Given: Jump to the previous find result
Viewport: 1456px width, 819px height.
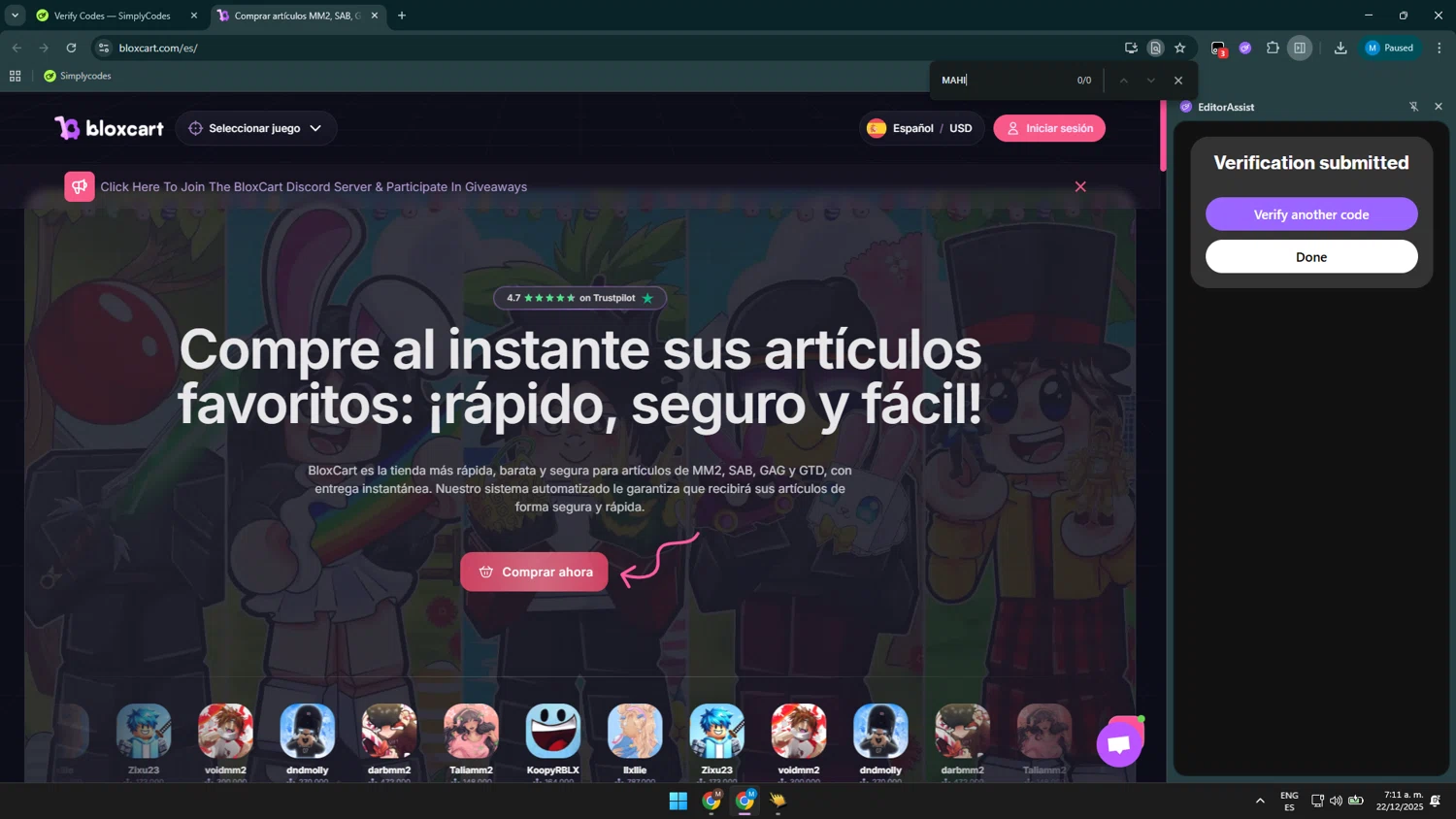Looking at the screenshot, I should (1123, 81).
